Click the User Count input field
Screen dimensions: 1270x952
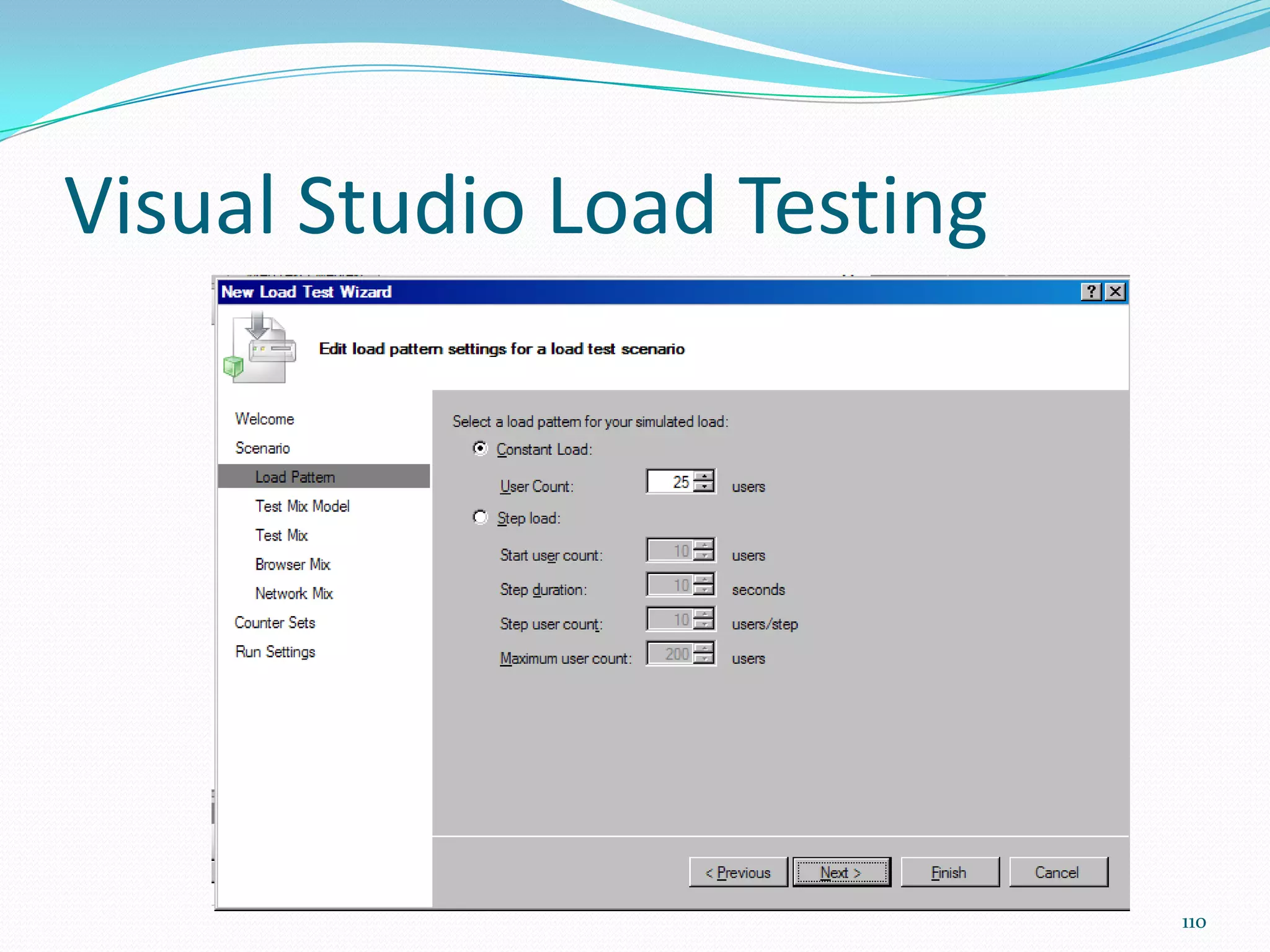click(670, 482)
